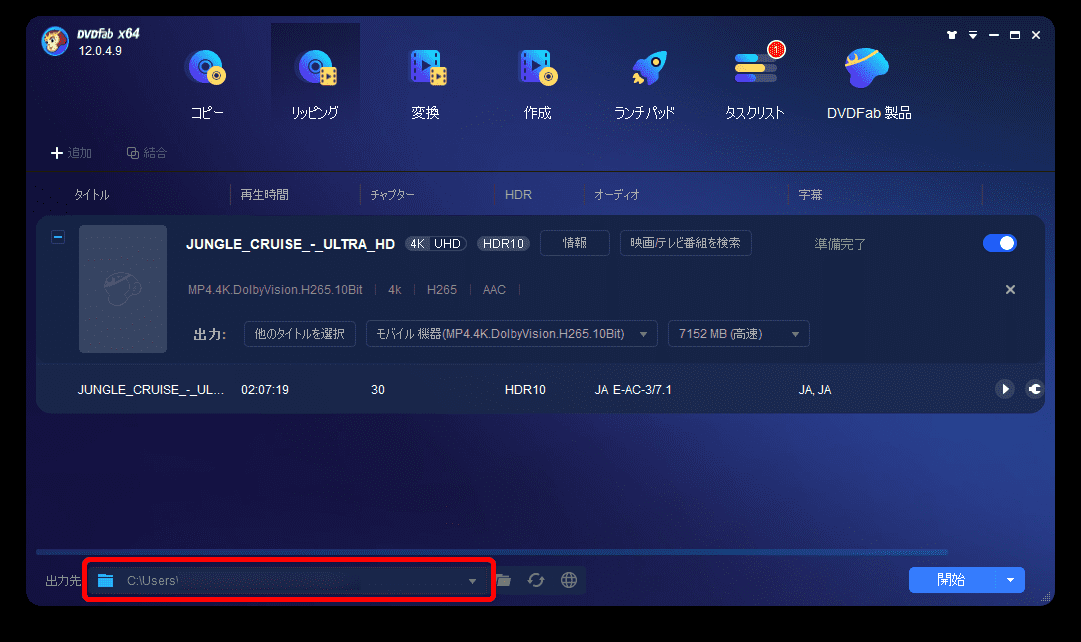Viewport: 1081px width, 642px height.
Task: Refresh the output folder with the refresh icon
Action: pos(537,580)
